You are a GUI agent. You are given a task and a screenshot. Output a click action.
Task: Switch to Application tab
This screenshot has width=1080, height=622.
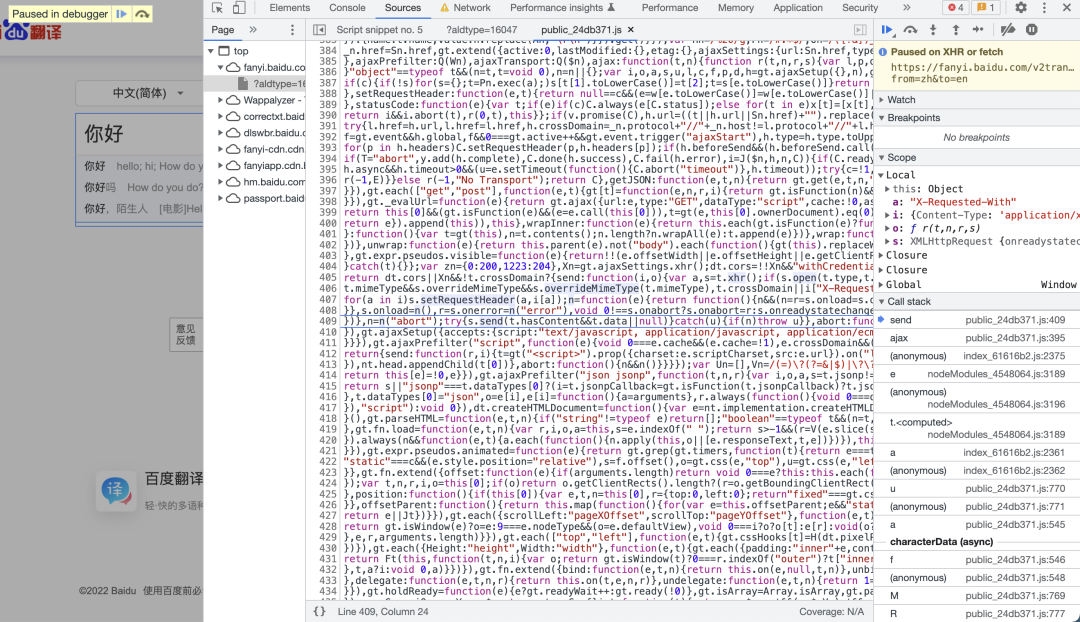point(798,8)
